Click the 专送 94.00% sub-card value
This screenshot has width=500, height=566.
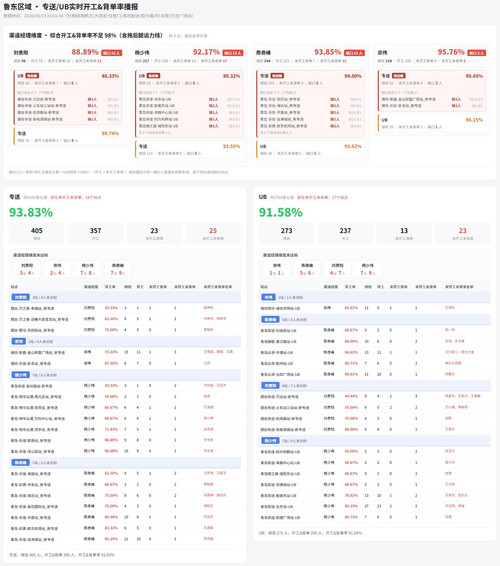click(353, 76)
